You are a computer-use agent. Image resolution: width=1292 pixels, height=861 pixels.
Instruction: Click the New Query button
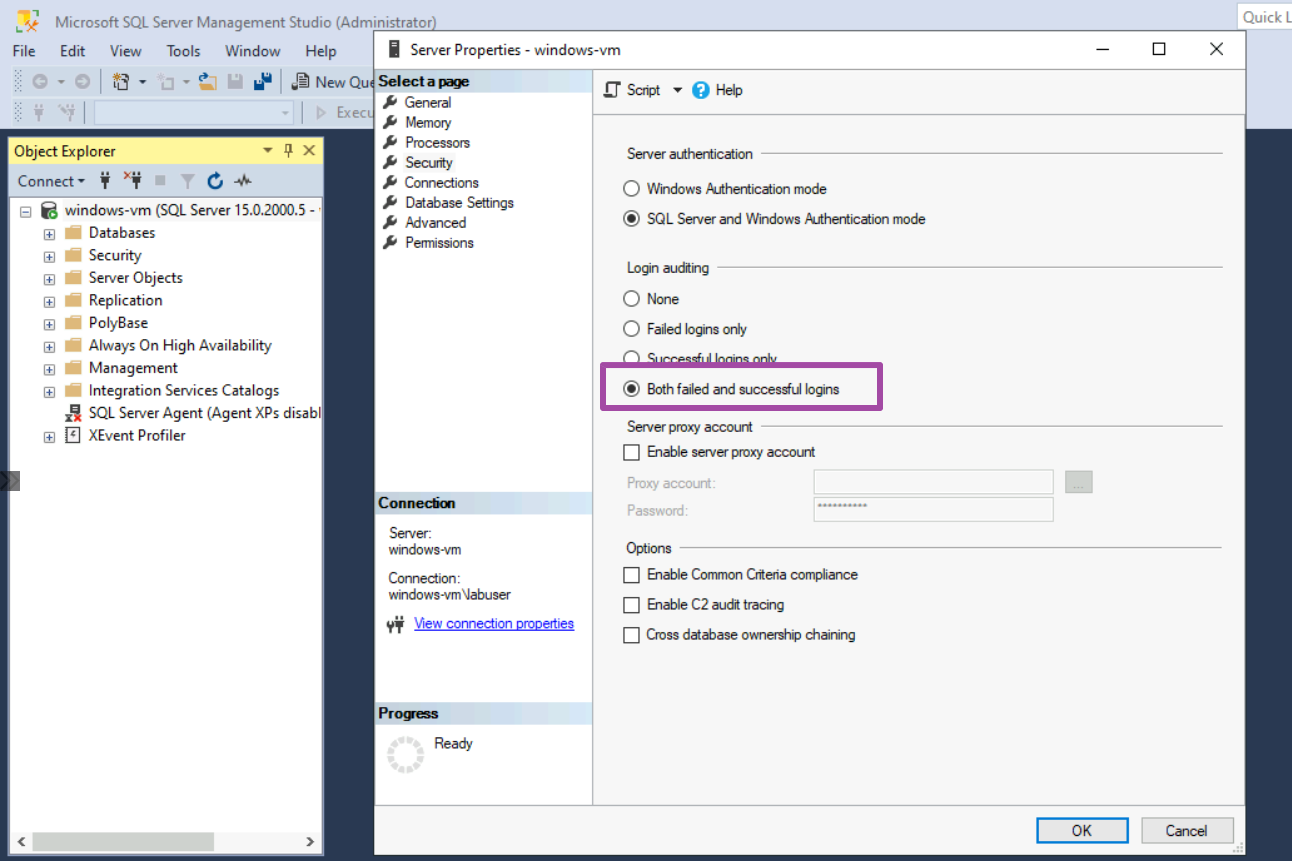[332, 82]
